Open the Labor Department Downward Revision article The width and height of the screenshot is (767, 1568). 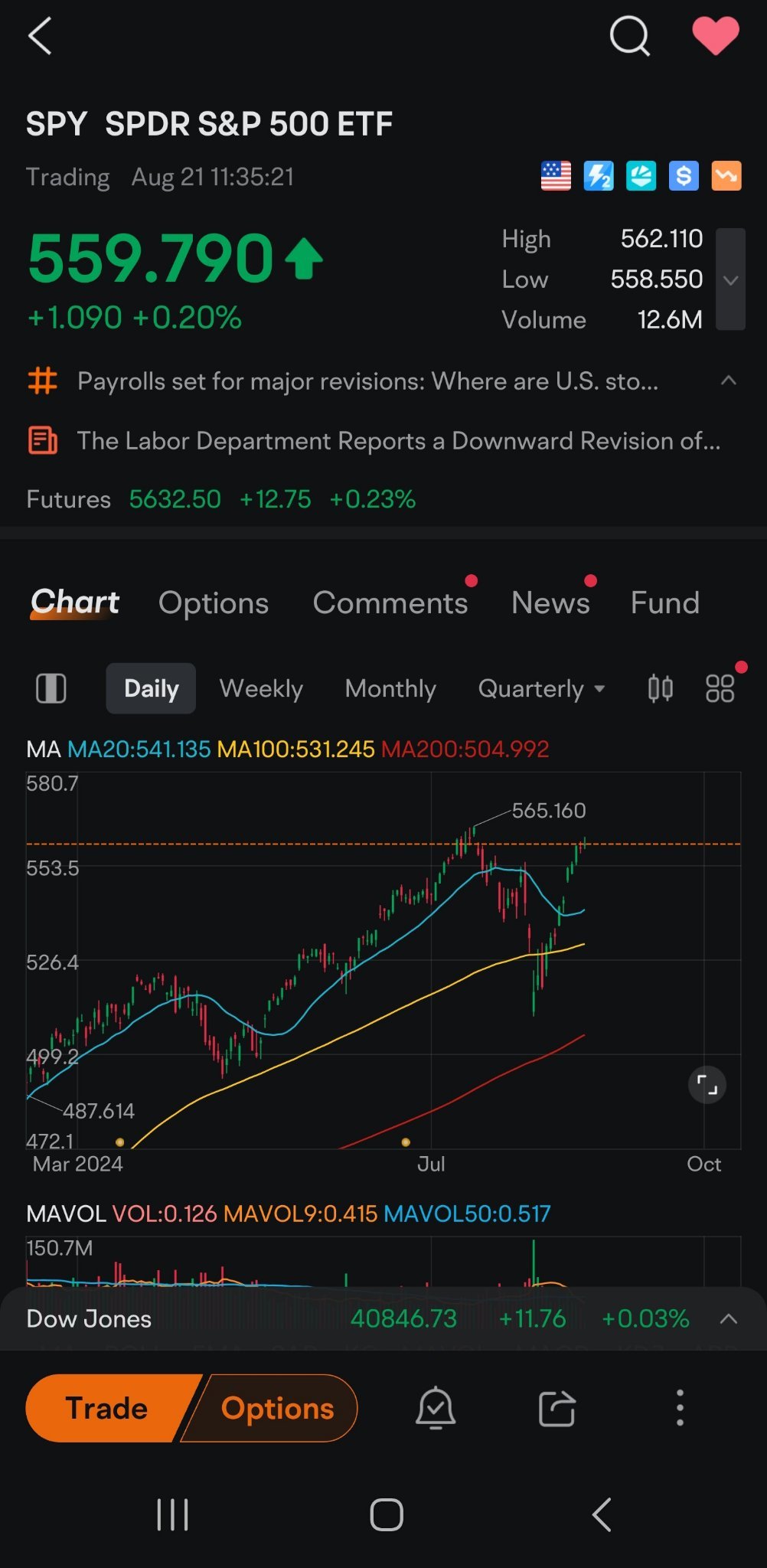pyautogui.click(x=398, y=440)
